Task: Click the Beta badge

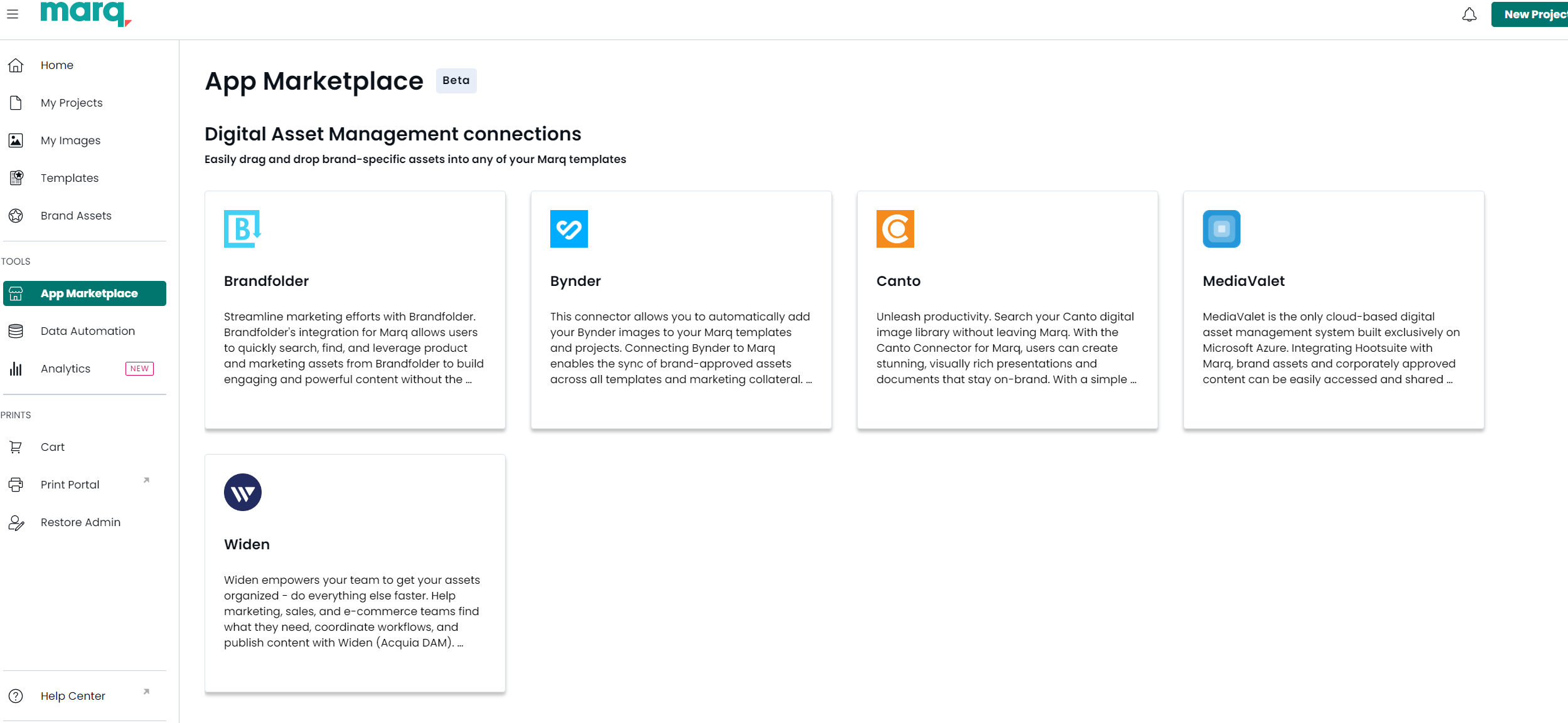Action: [x=456, y=80]
